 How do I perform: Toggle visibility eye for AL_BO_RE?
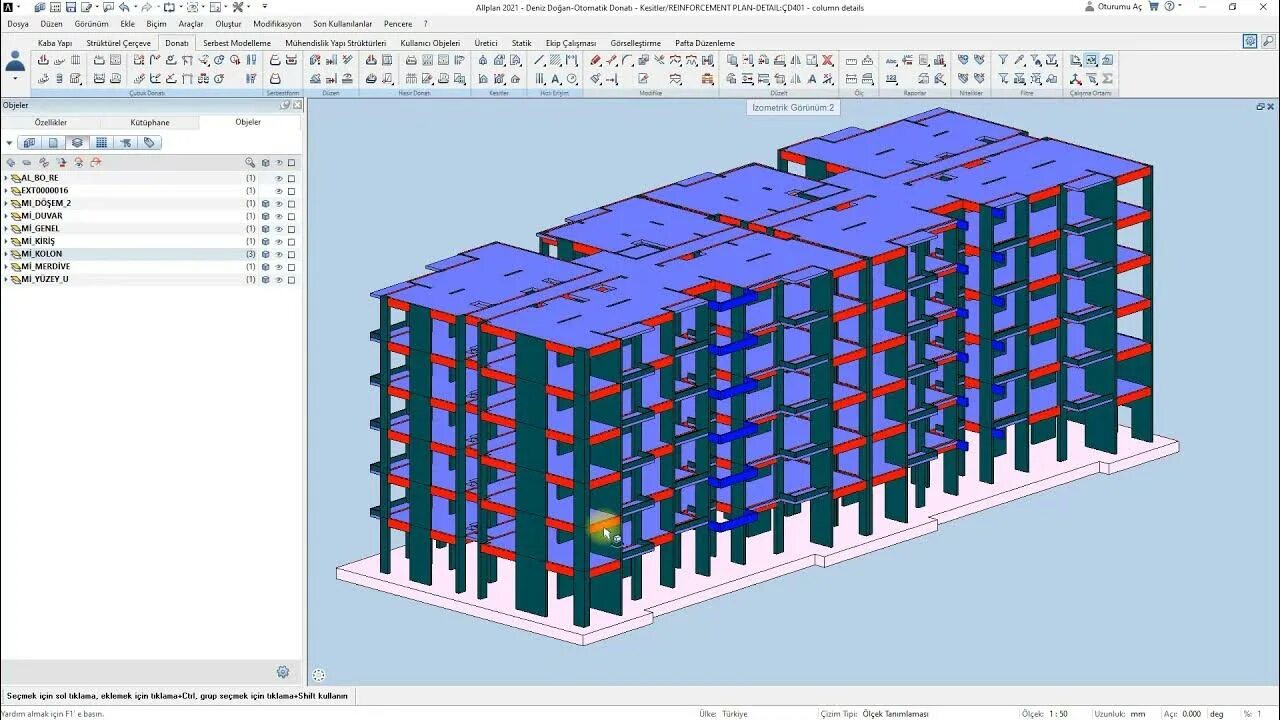tap(279, 178)
